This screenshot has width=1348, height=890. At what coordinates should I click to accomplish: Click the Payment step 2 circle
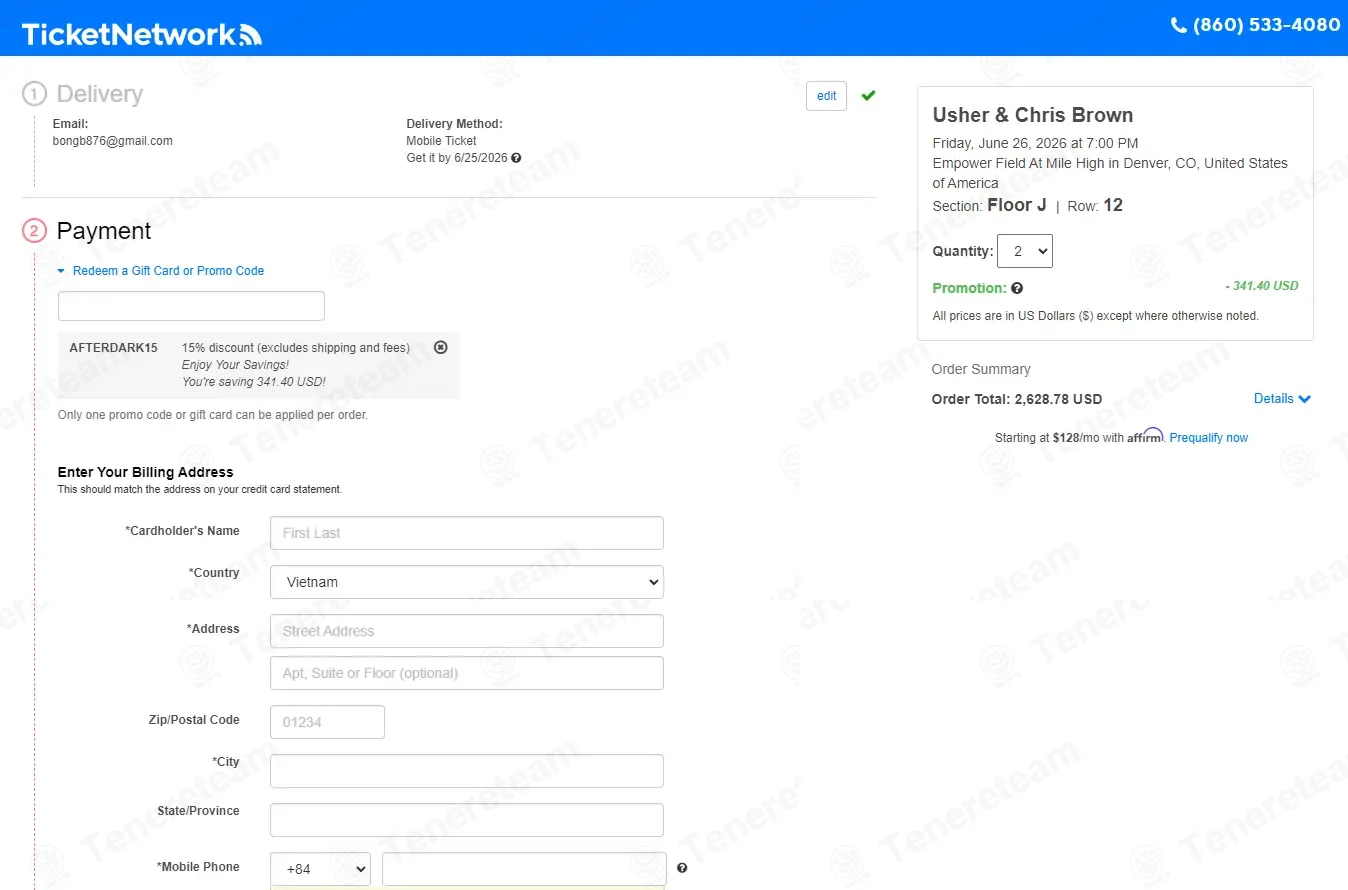pos(34,231)
